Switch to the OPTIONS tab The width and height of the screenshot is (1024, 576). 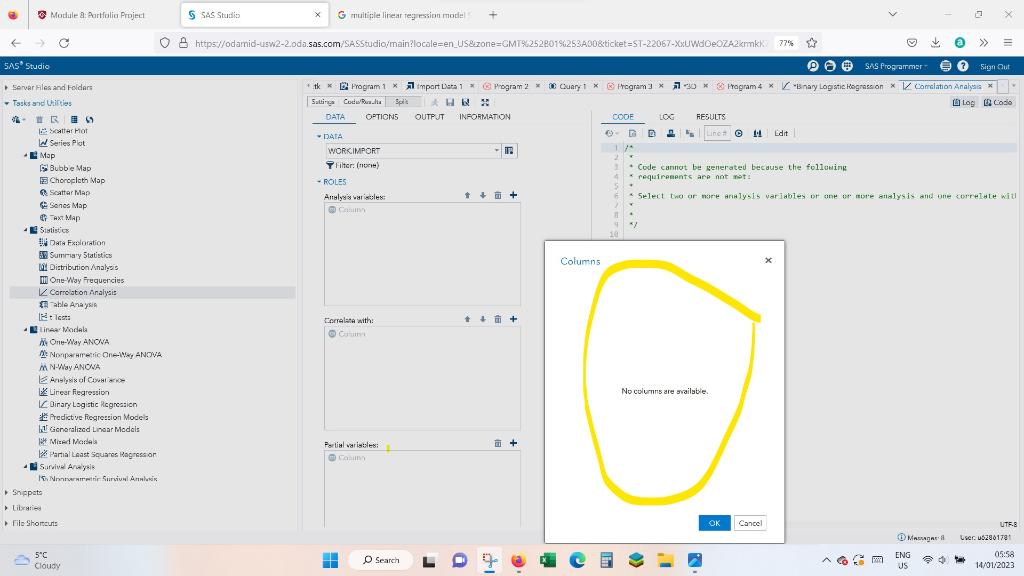click(x=383, y=117)
